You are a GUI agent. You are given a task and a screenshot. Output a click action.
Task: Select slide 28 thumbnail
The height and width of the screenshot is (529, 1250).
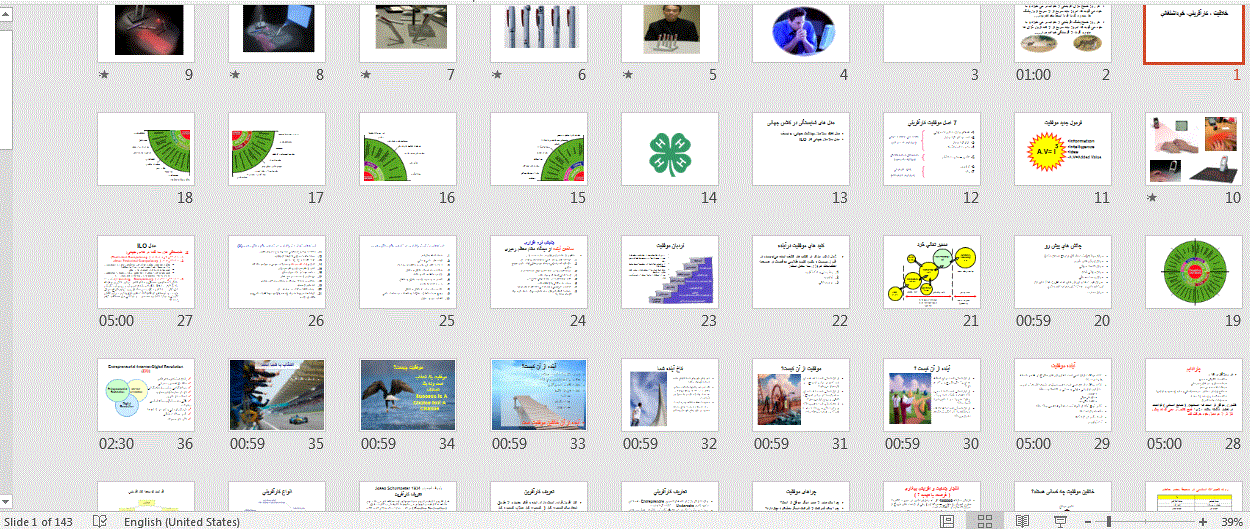coord(1194,395)
